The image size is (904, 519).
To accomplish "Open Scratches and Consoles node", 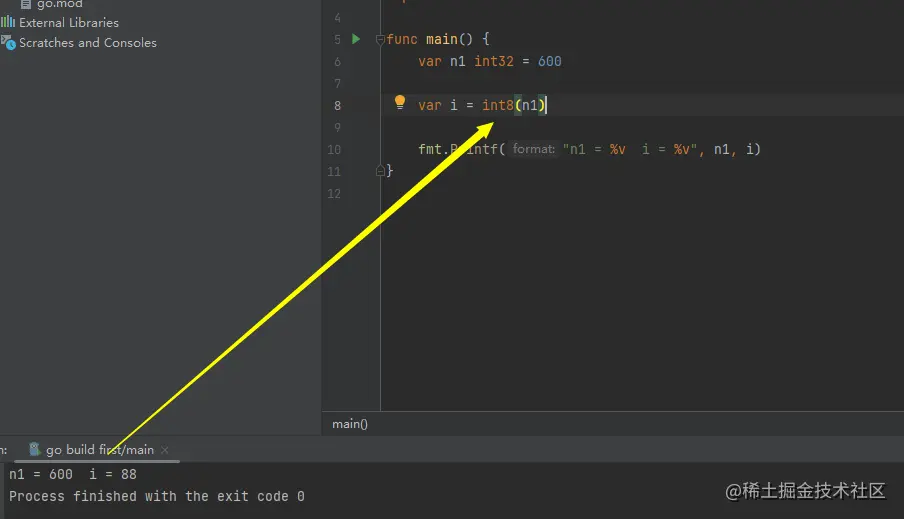I will (x=88, y=43).
